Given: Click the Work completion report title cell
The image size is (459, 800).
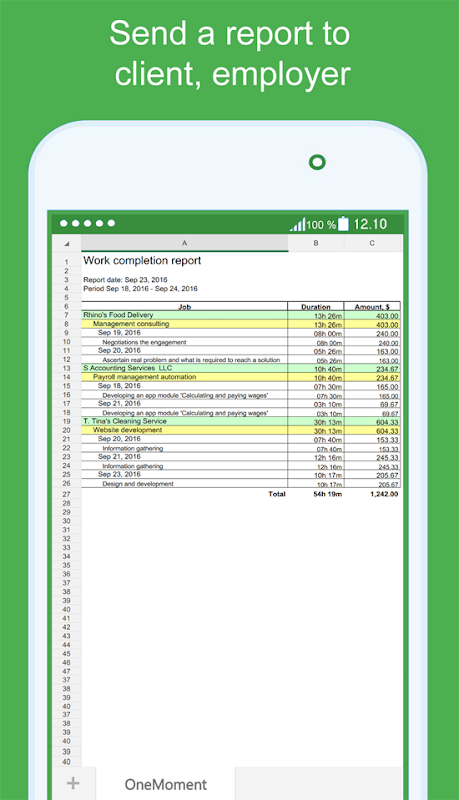Looking at the screenshot, I should (x=142, y=261).
